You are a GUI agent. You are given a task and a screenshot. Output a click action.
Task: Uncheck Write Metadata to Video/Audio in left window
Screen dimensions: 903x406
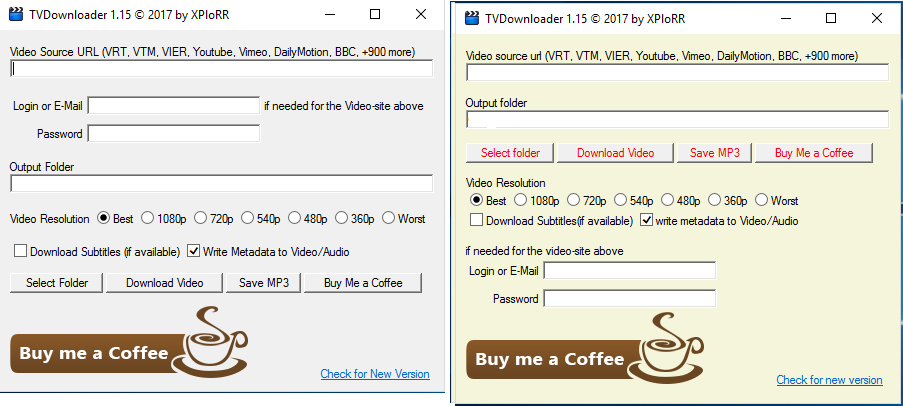(x=194, y=251)
